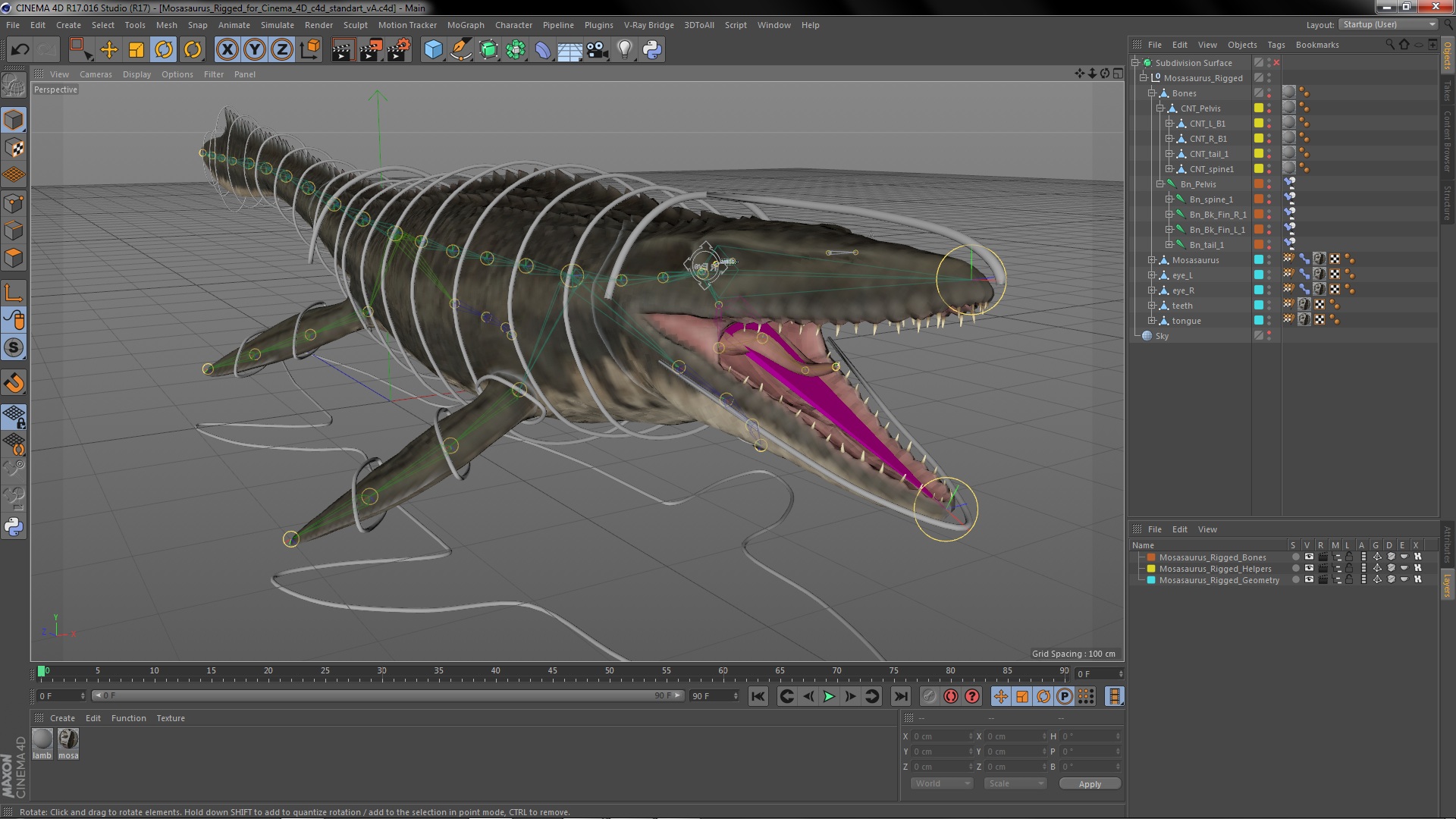
Task: Click Record Active Objects key button
Action: point(930,696)
